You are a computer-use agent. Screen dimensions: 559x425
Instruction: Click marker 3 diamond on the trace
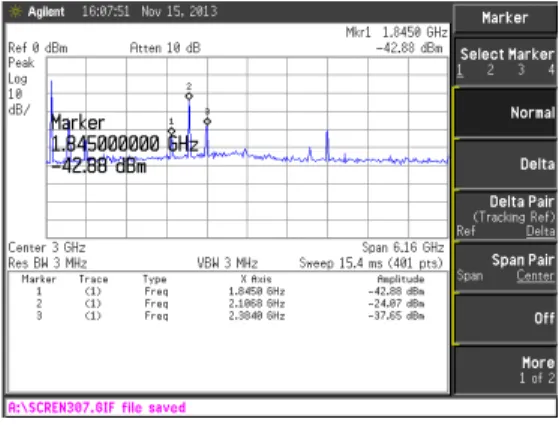click(x=207, y=122)
